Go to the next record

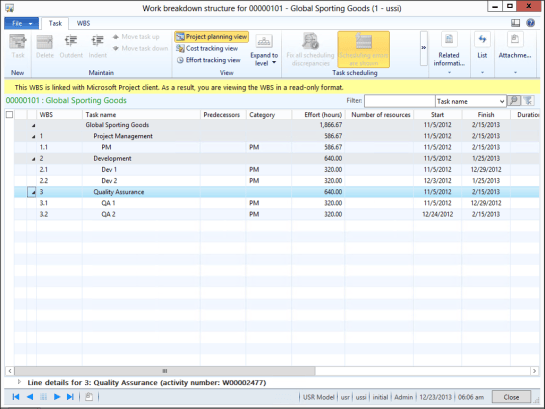pos(57,396)
